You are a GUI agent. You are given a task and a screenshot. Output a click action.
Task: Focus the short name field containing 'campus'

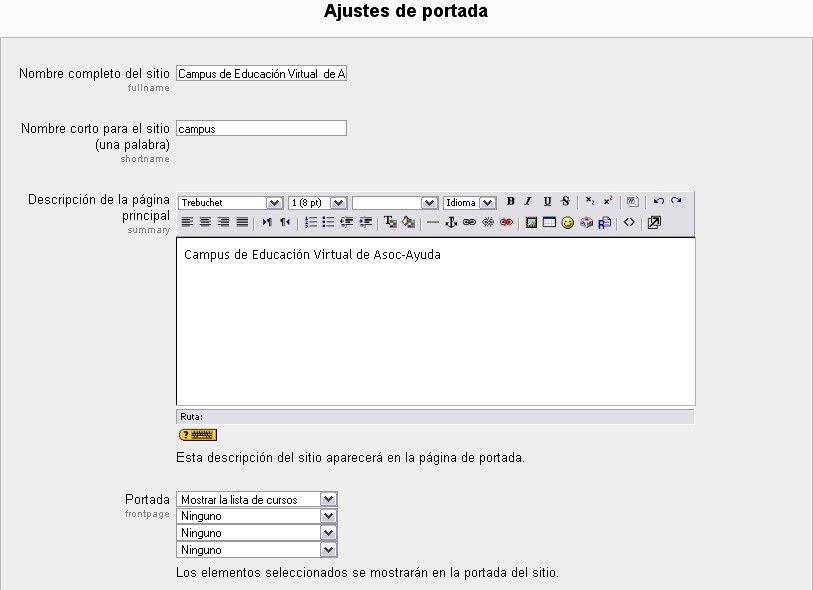(x=261, y=128)
